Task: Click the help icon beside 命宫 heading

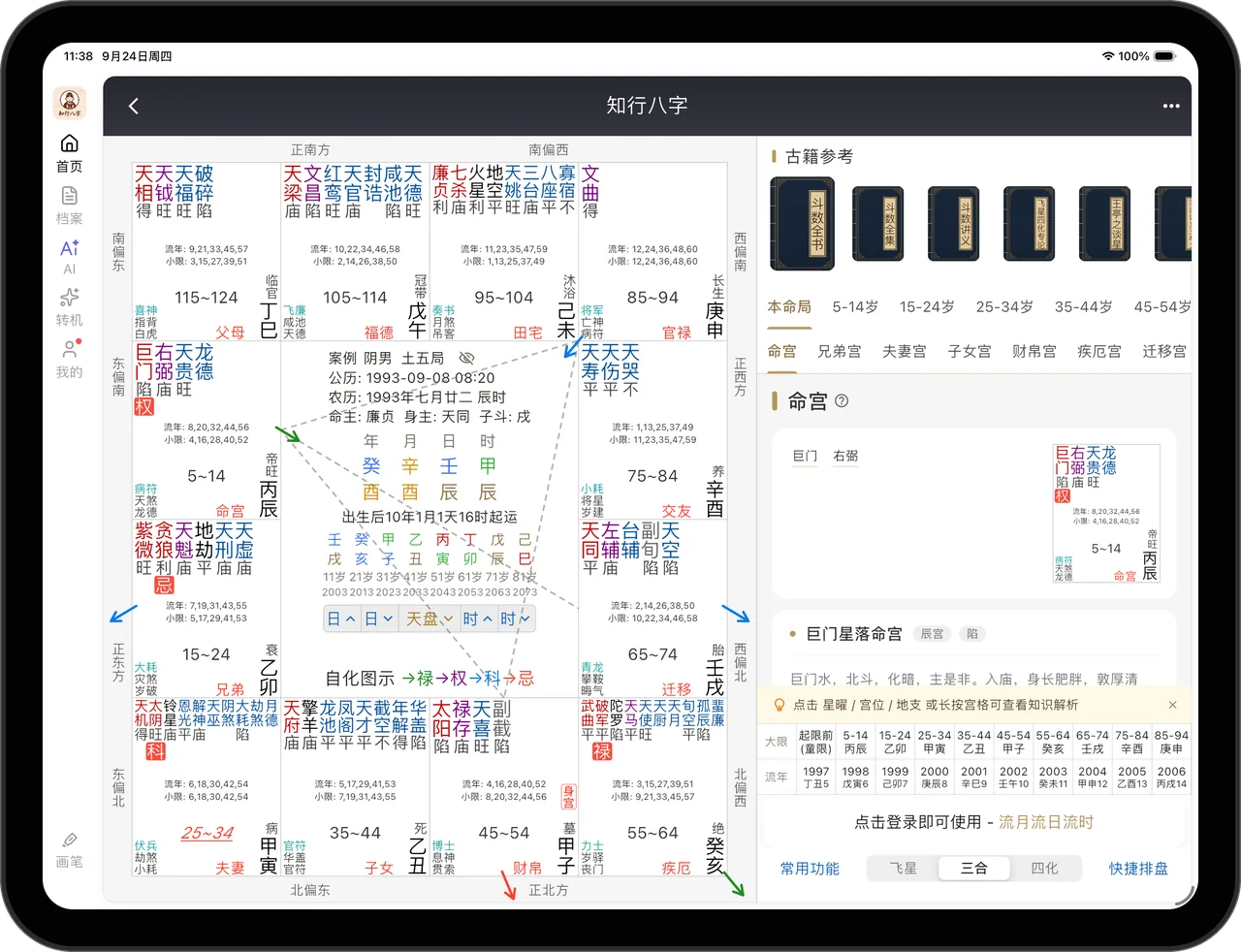Action: click(842, 401)
